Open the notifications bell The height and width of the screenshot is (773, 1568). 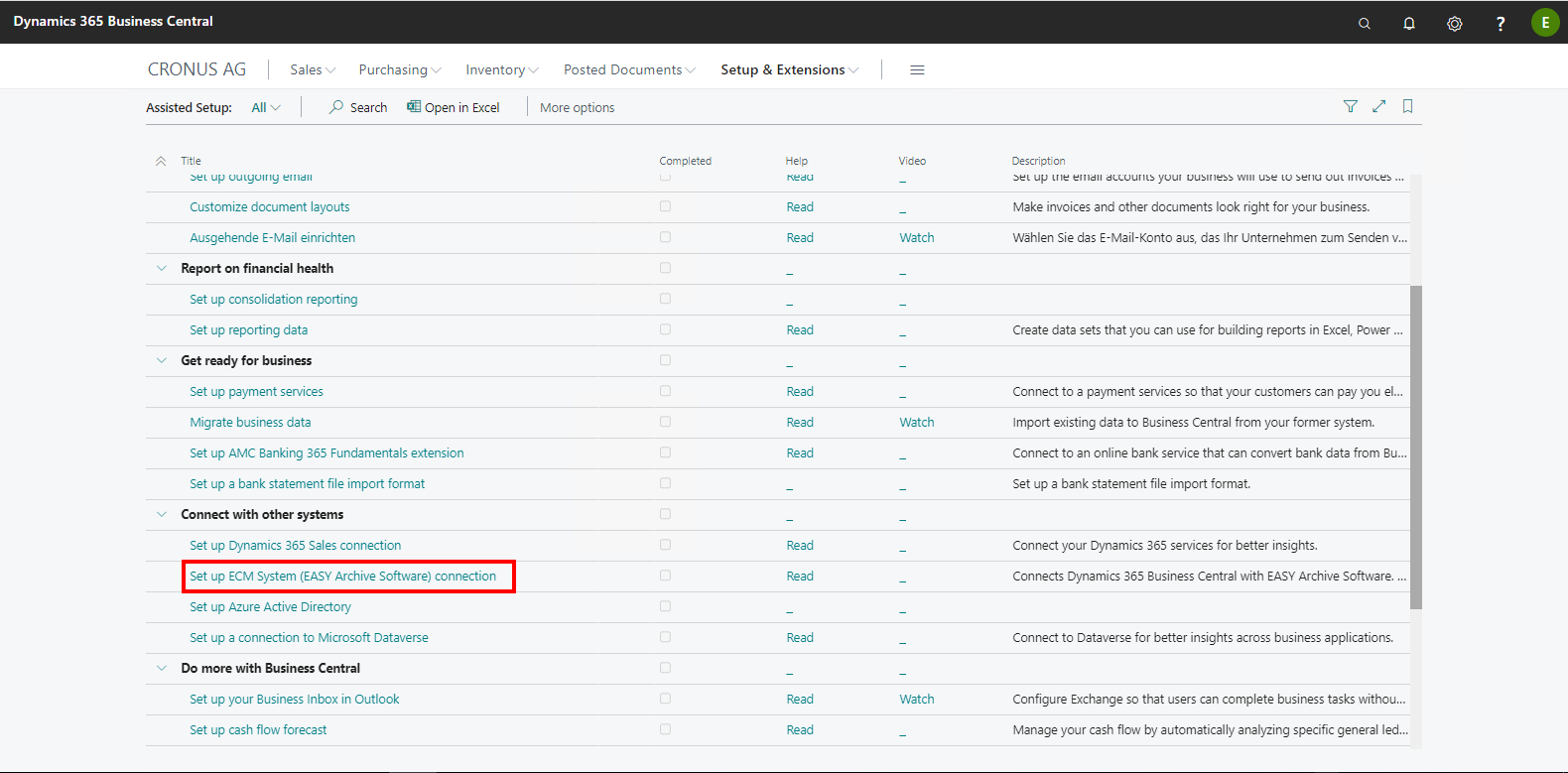[x=1409, y=23]
